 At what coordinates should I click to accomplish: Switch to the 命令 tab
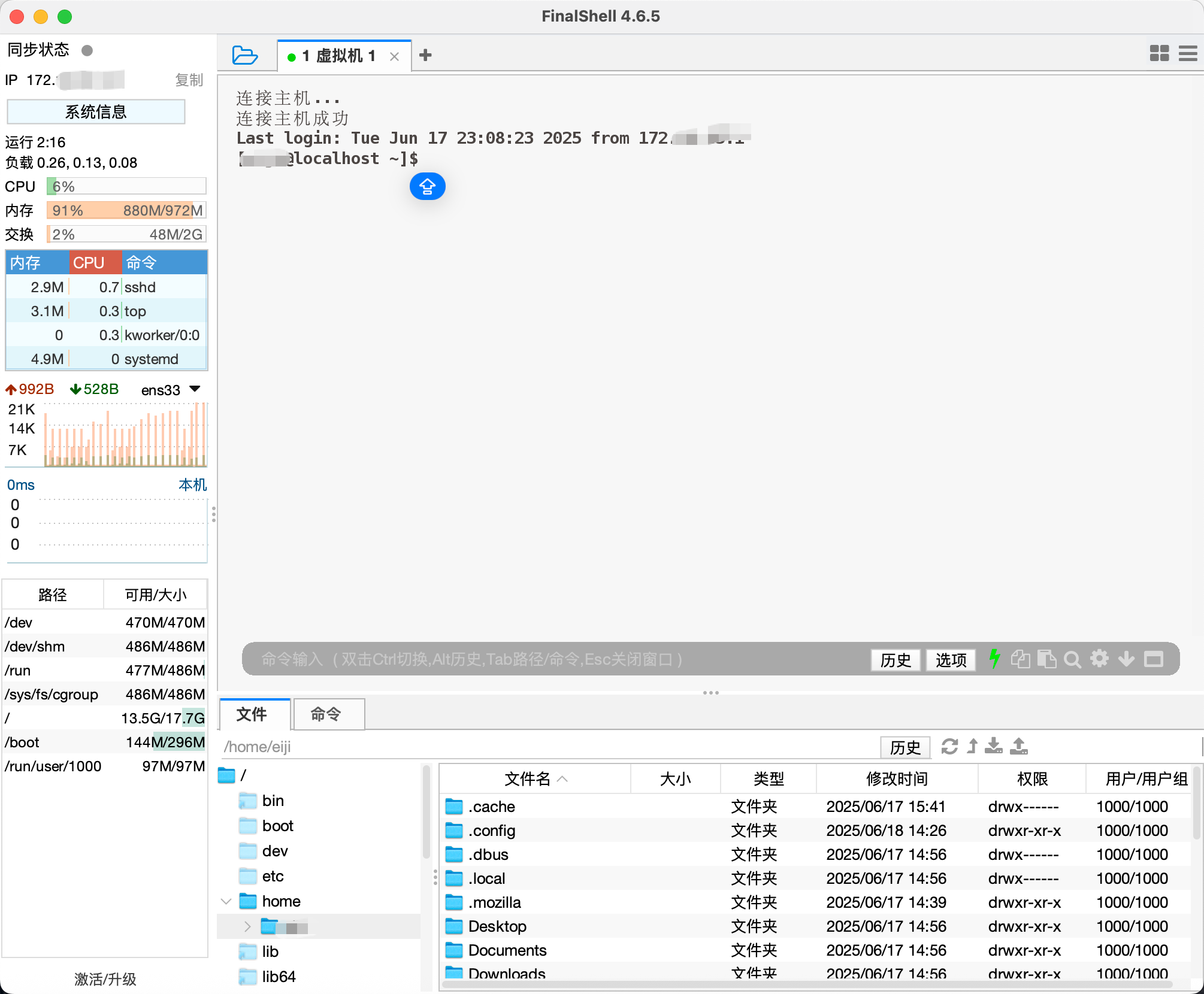327,714
